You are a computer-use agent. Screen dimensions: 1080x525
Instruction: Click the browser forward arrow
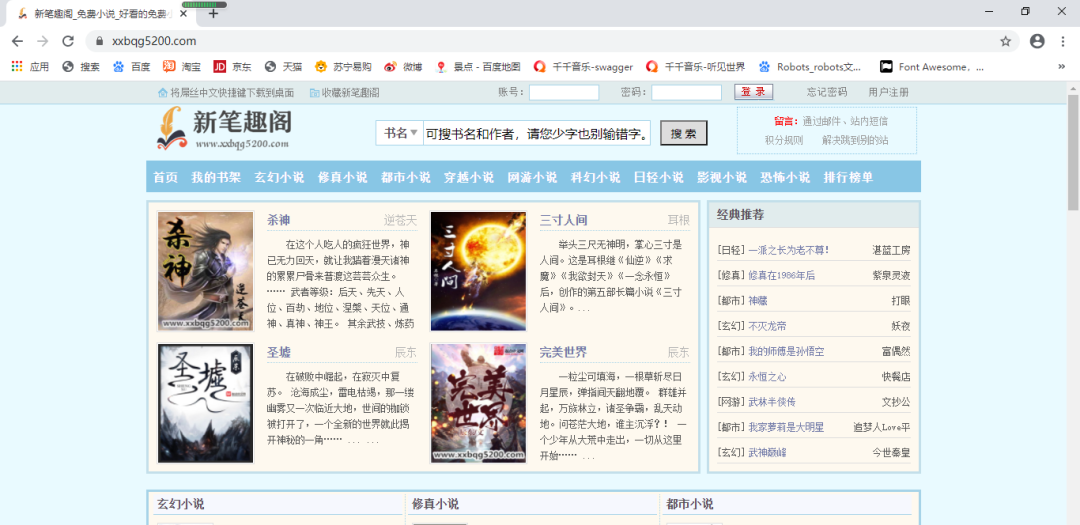point(43,41)
